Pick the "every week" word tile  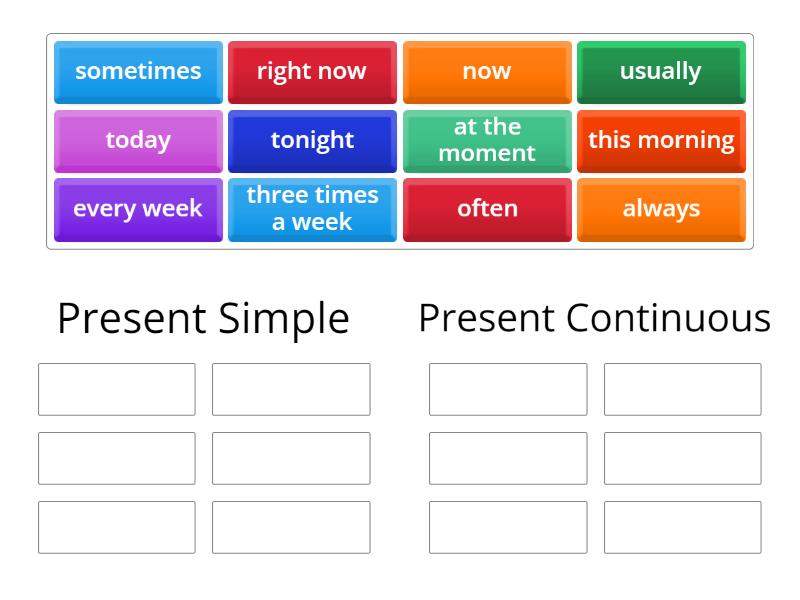(137, 209)
